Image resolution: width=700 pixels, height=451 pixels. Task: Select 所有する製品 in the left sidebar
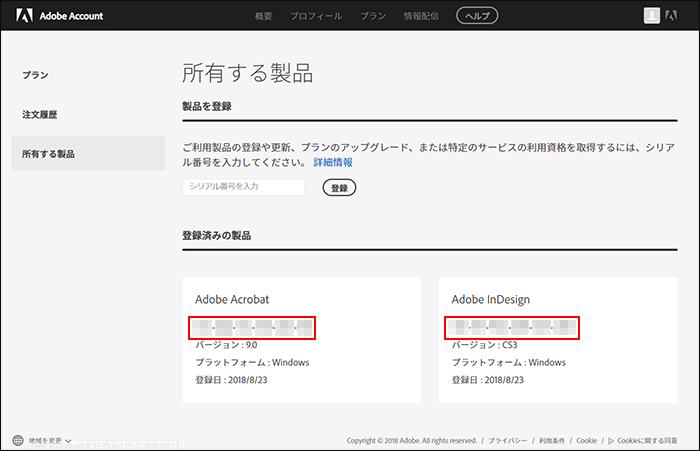point(88,153)
